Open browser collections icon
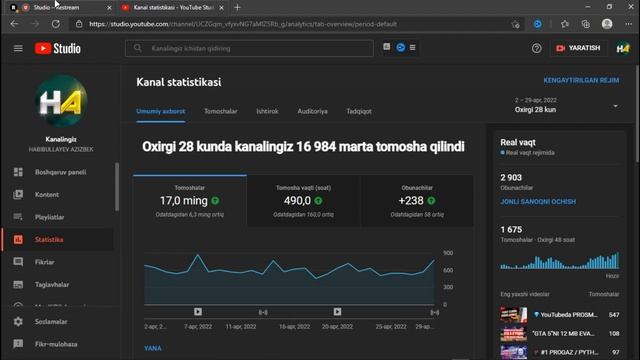The height and width of the screenshot is (360, 640). [586, 24]
